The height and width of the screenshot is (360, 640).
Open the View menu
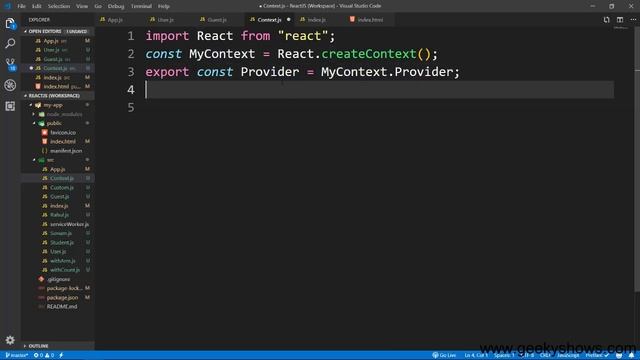tap(82, 6)
